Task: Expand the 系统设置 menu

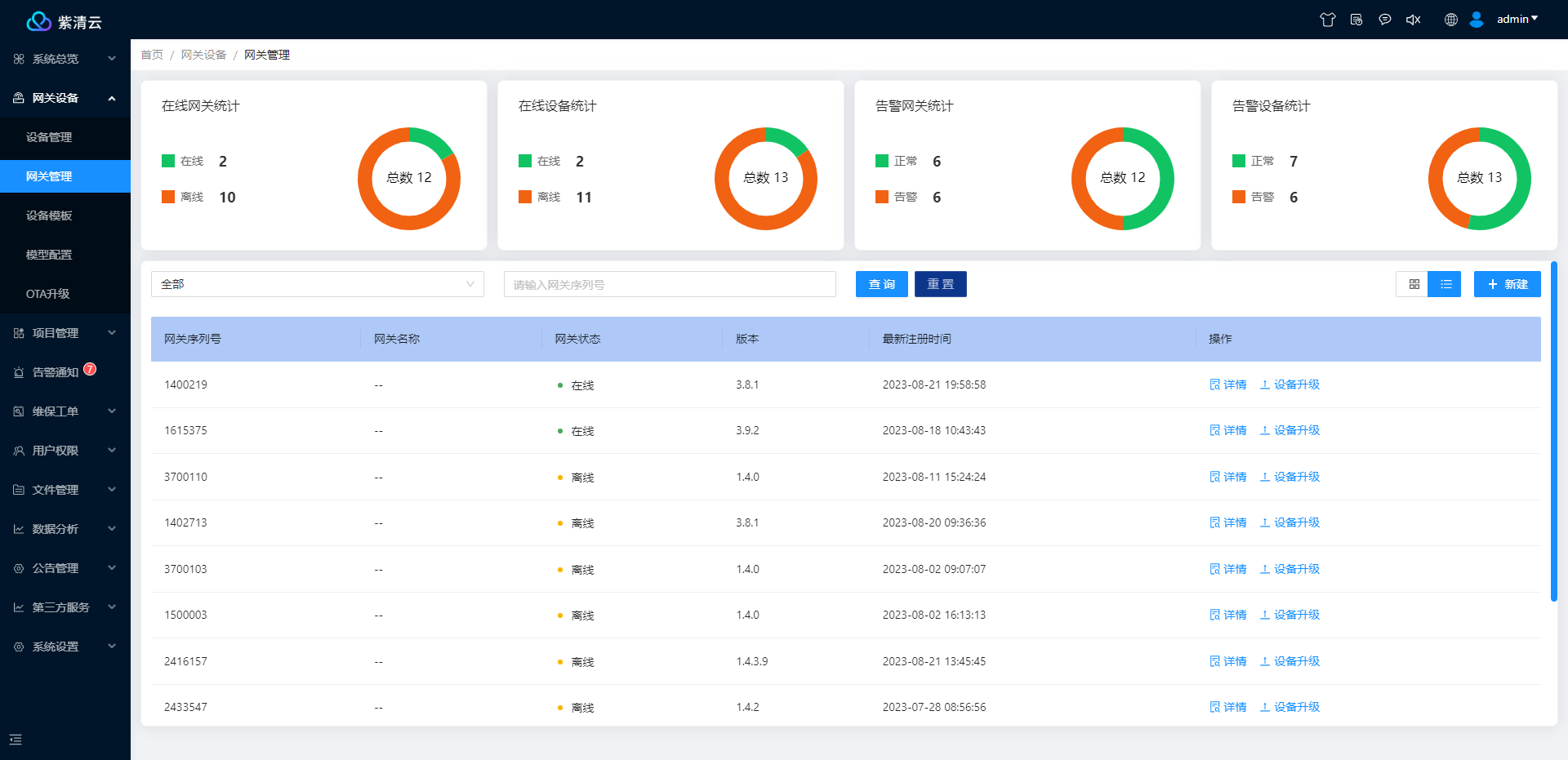Action: [x=65, y=647]
